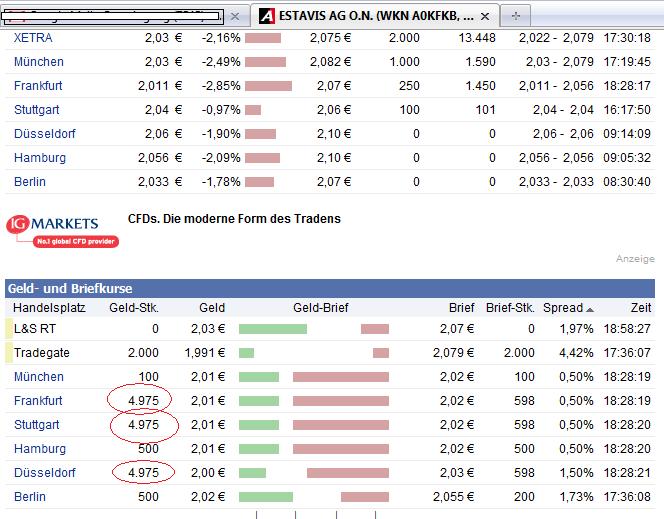The width and height of the screenshot is (664, 519).
Task: Sort by Handelsplatz column header
Action: point(52,308)
